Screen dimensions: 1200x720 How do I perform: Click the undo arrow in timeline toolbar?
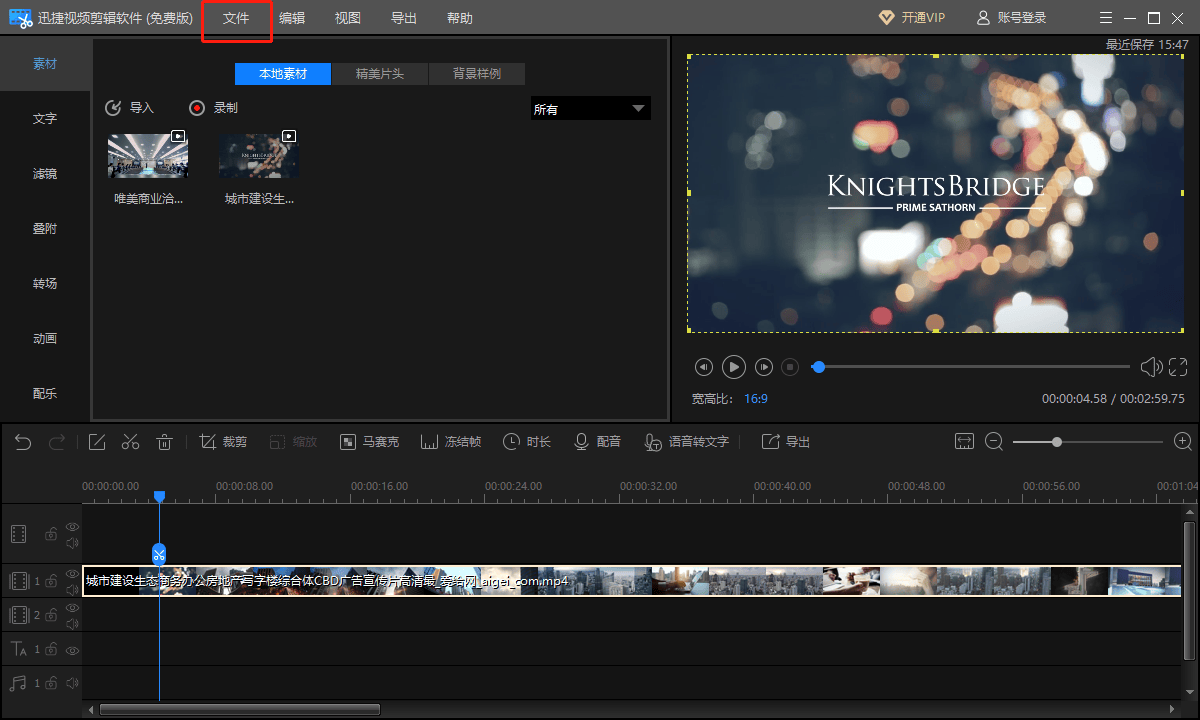point(23,442)
